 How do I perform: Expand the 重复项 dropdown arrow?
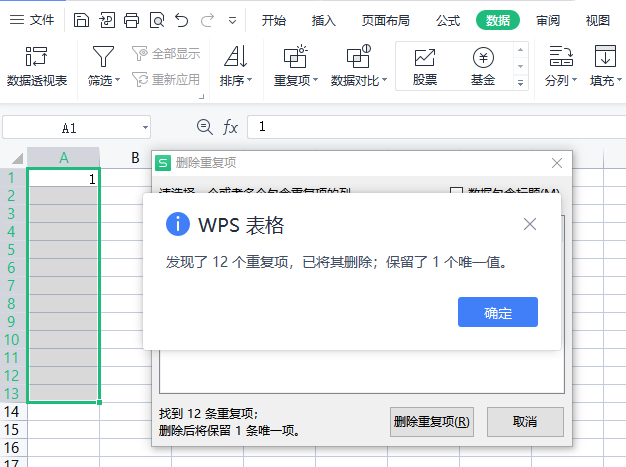(x=315, y=80)
